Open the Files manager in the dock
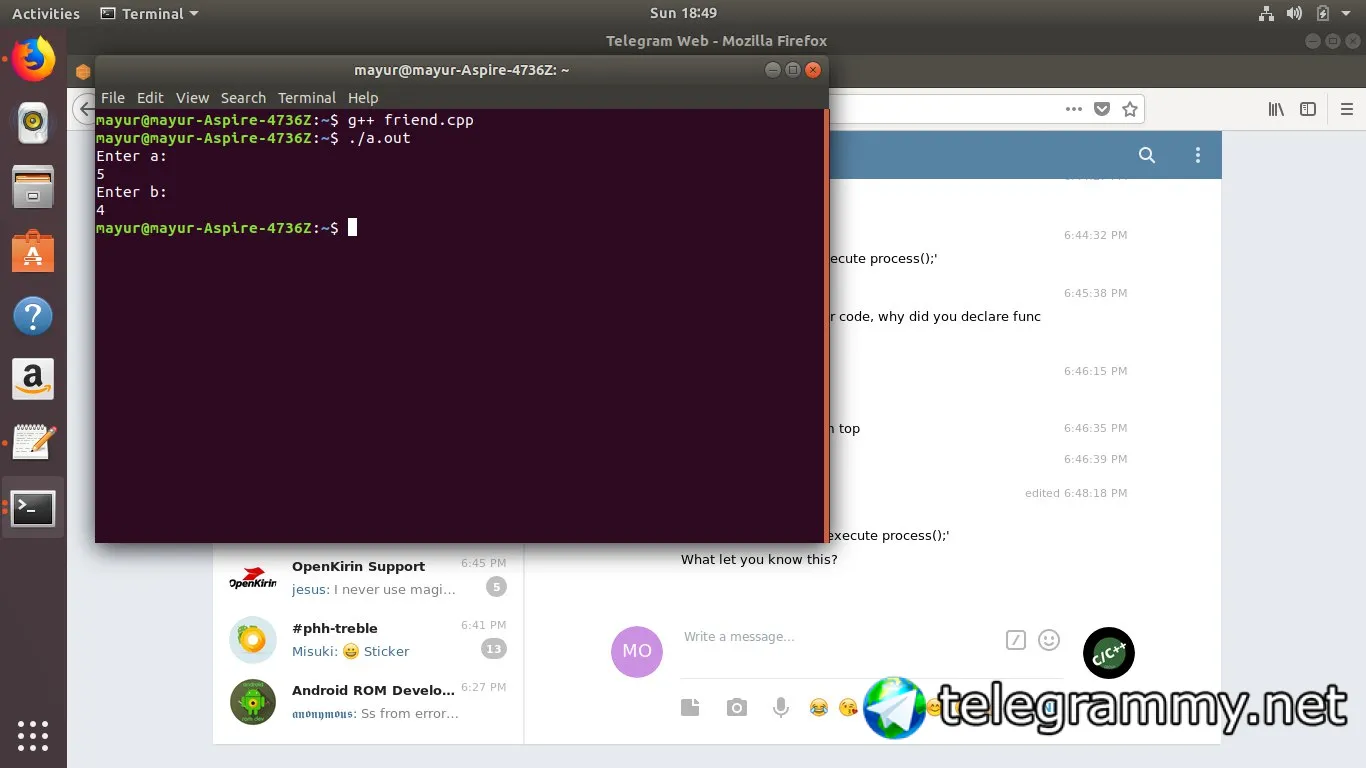 click(x=33, y=187)
